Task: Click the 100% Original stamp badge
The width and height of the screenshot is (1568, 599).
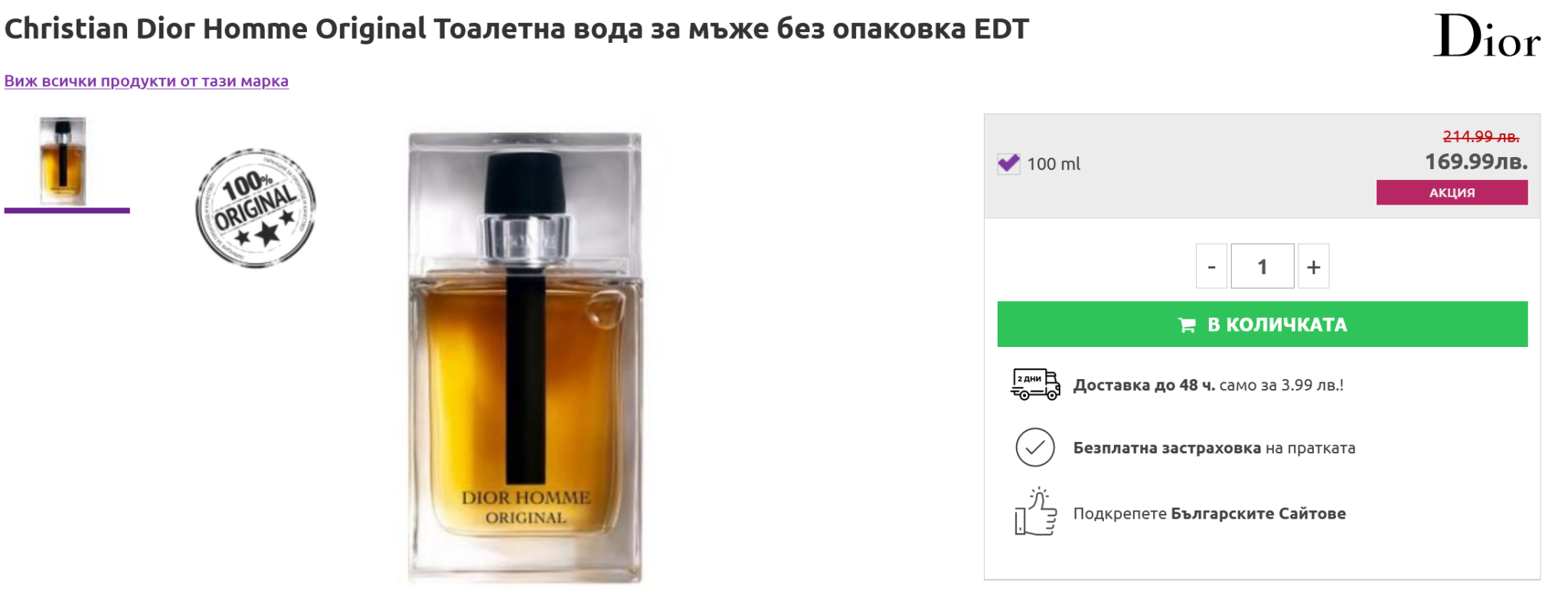Action: [256, 208]
